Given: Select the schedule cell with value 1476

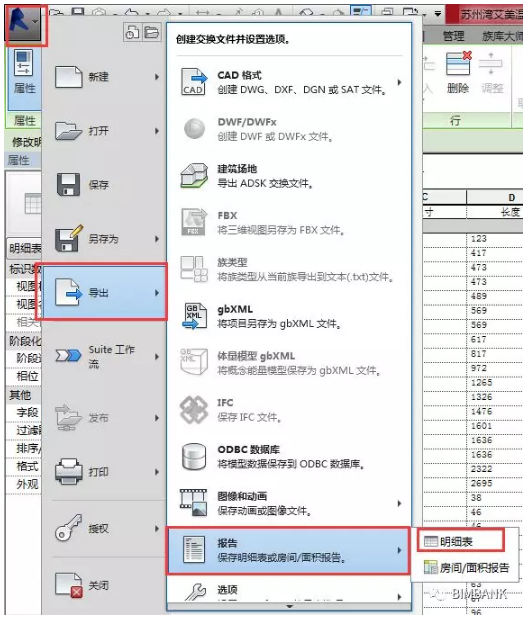Looking at the screenshot, I should click(495, 411).
